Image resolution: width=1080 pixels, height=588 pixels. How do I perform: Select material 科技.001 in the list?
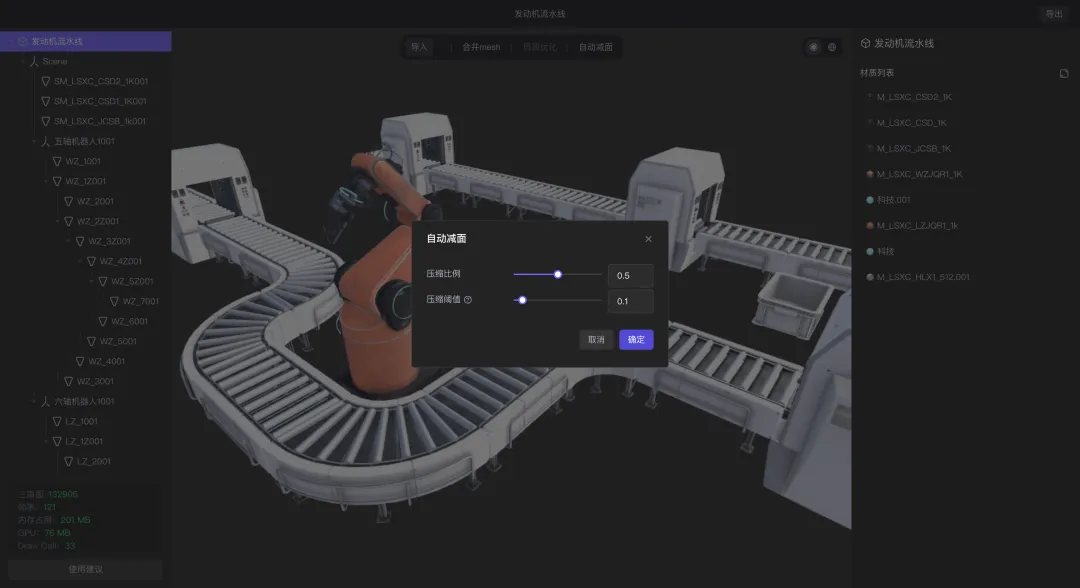(x=893, y=200)
